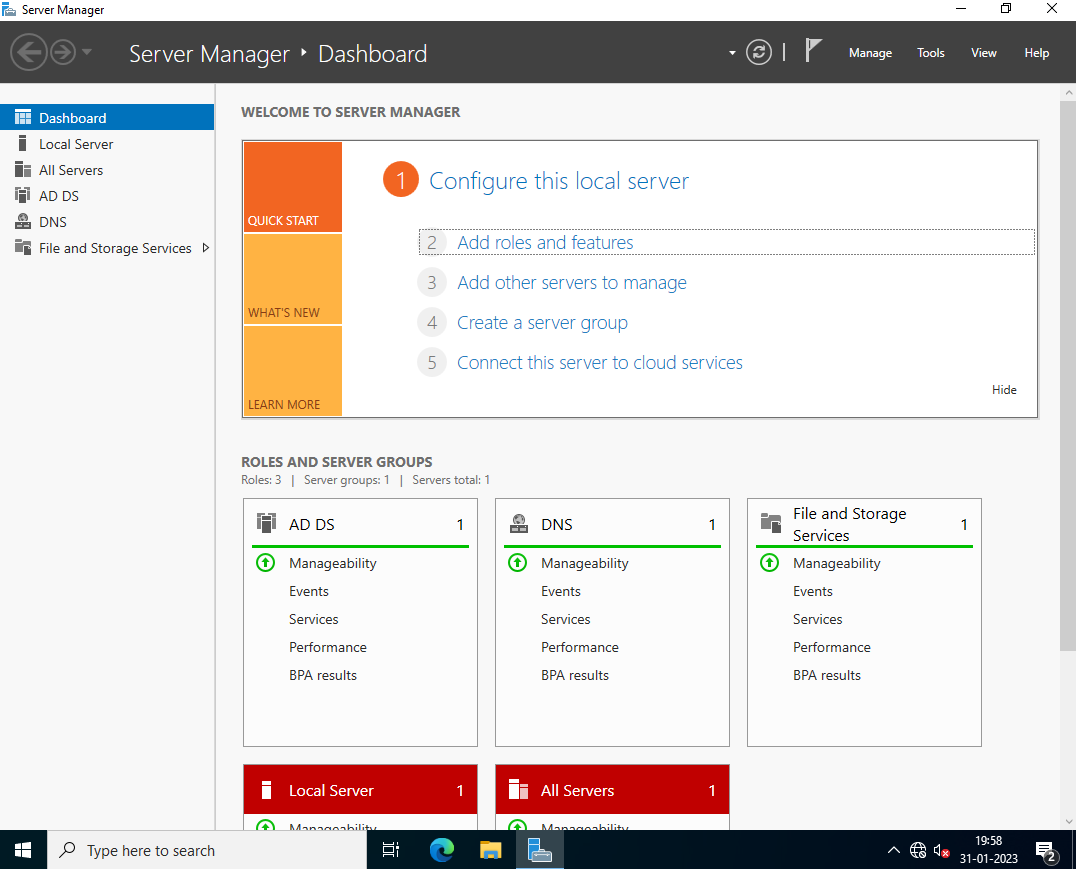Viewport: 1076px width, 869px height.
Task: Open Events in File and Storage Services tile
Action: point(812,591)
